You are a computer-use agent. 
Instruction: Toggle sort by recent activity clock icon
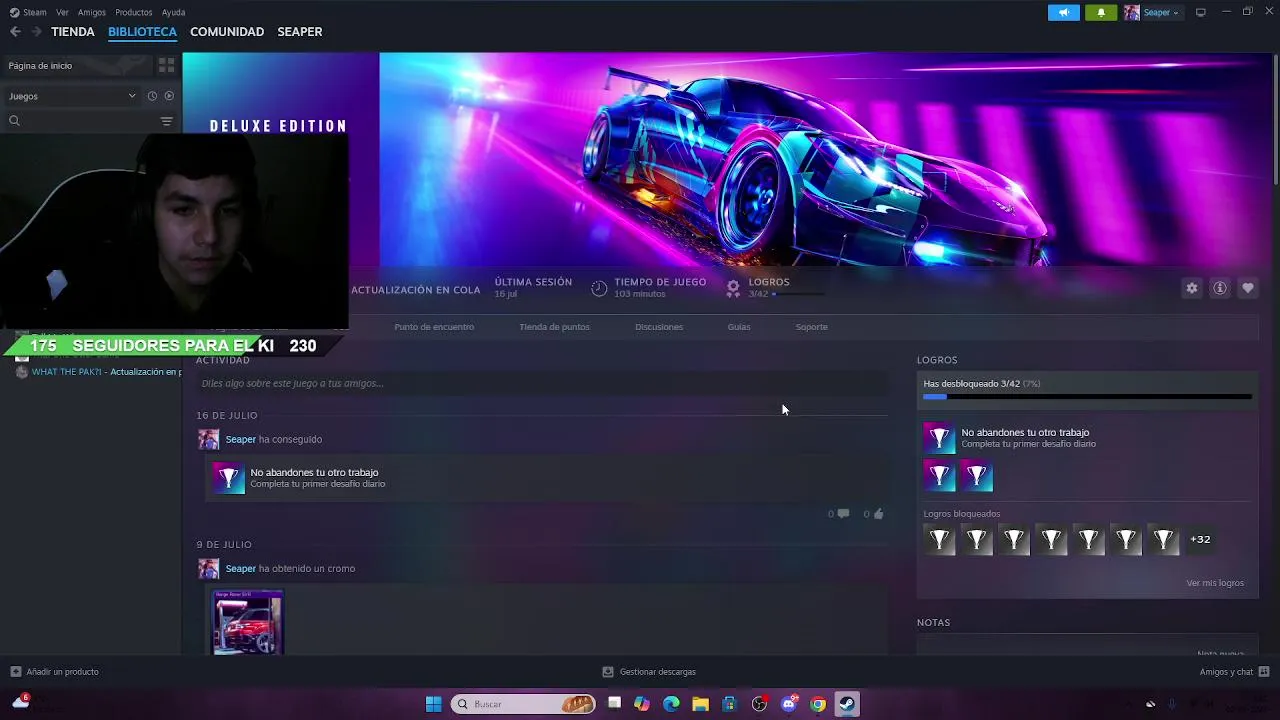pyautogui.click(x=152, y=96)
